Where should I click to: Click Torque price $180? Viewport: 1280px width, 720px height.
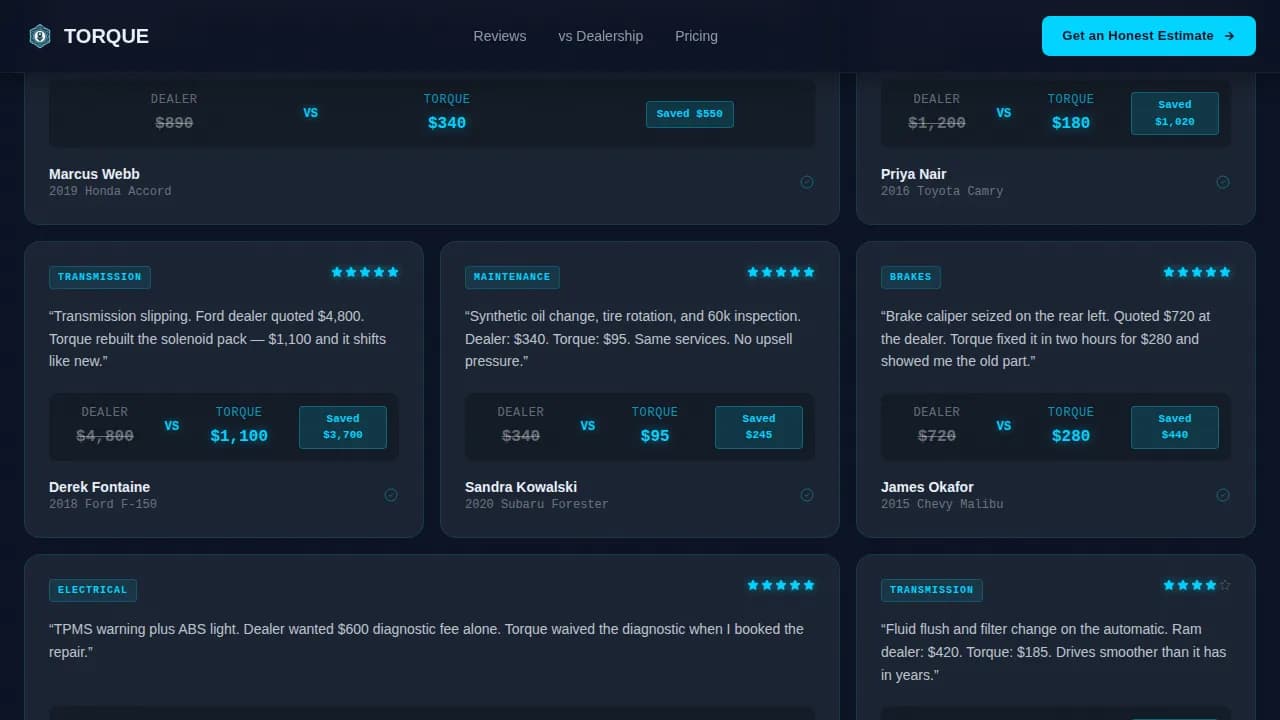(x=1071, y=123)
